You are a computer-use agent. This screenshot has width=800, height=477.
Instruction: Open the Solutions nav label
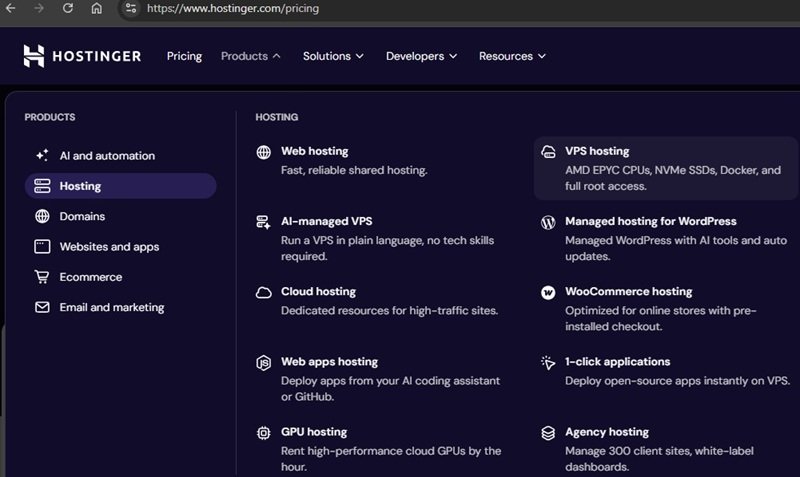(x=327, y=56)
